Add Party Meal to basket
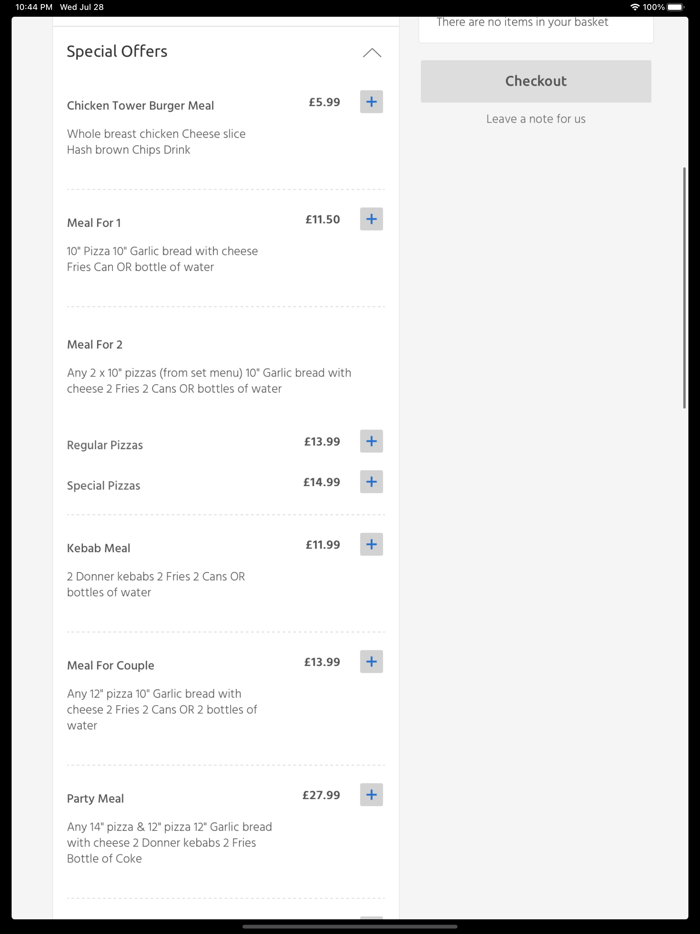The height and width of the screenshot is (934, 700). coord(371,795)
